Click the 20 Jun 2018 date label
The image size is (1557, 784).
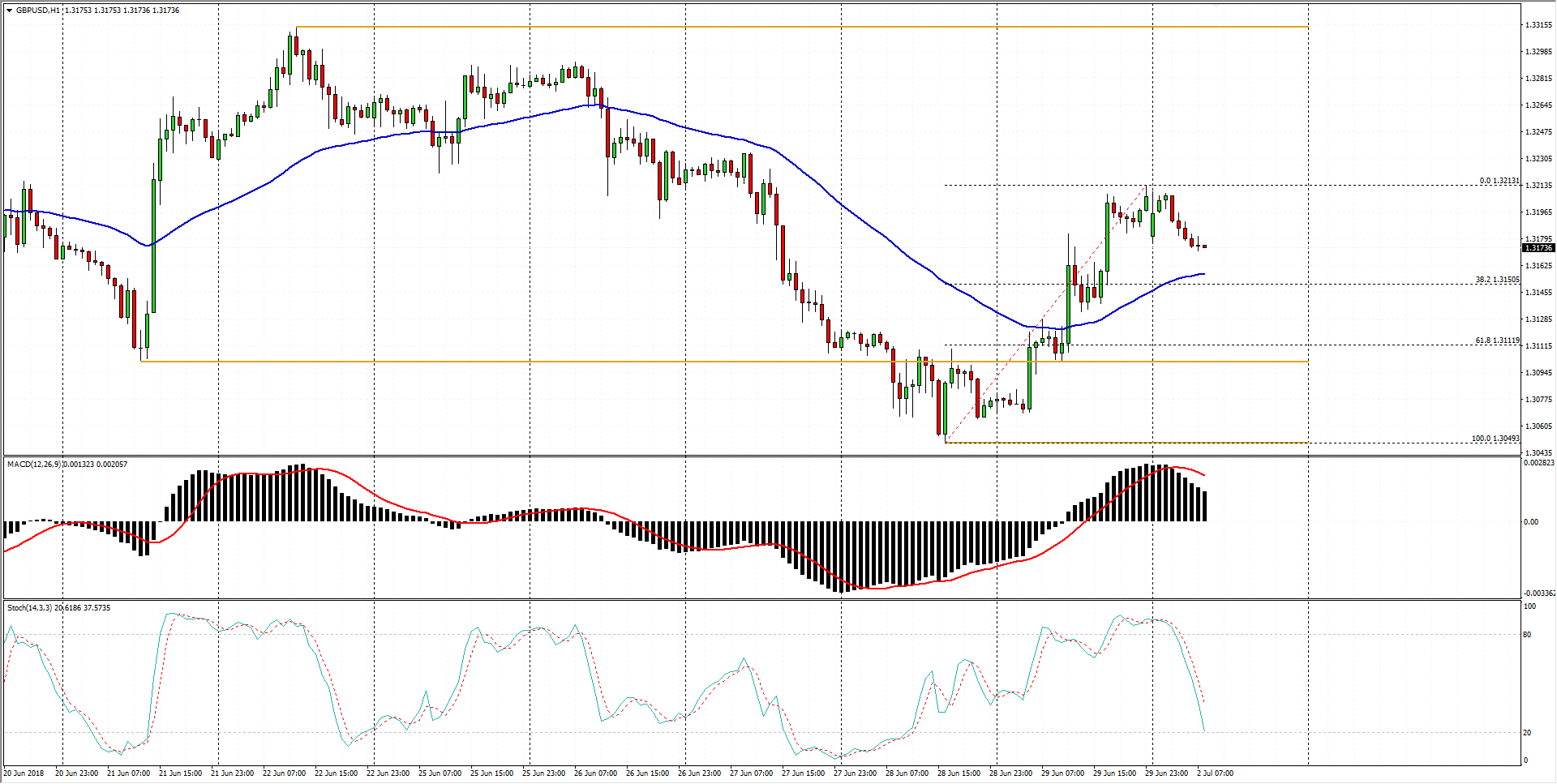(x=25, y=773)
